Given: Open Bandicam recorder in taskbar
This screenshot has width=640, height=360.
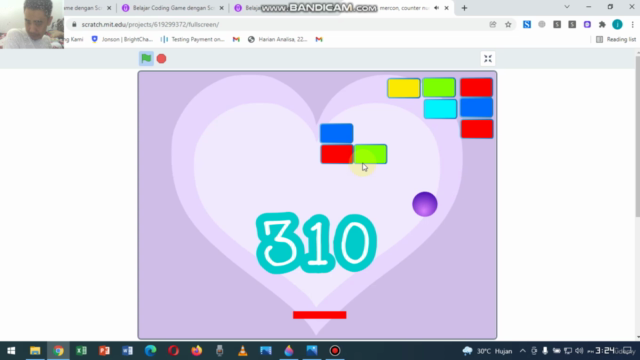Looking at the screenshot, I should (x=335, y=351).
